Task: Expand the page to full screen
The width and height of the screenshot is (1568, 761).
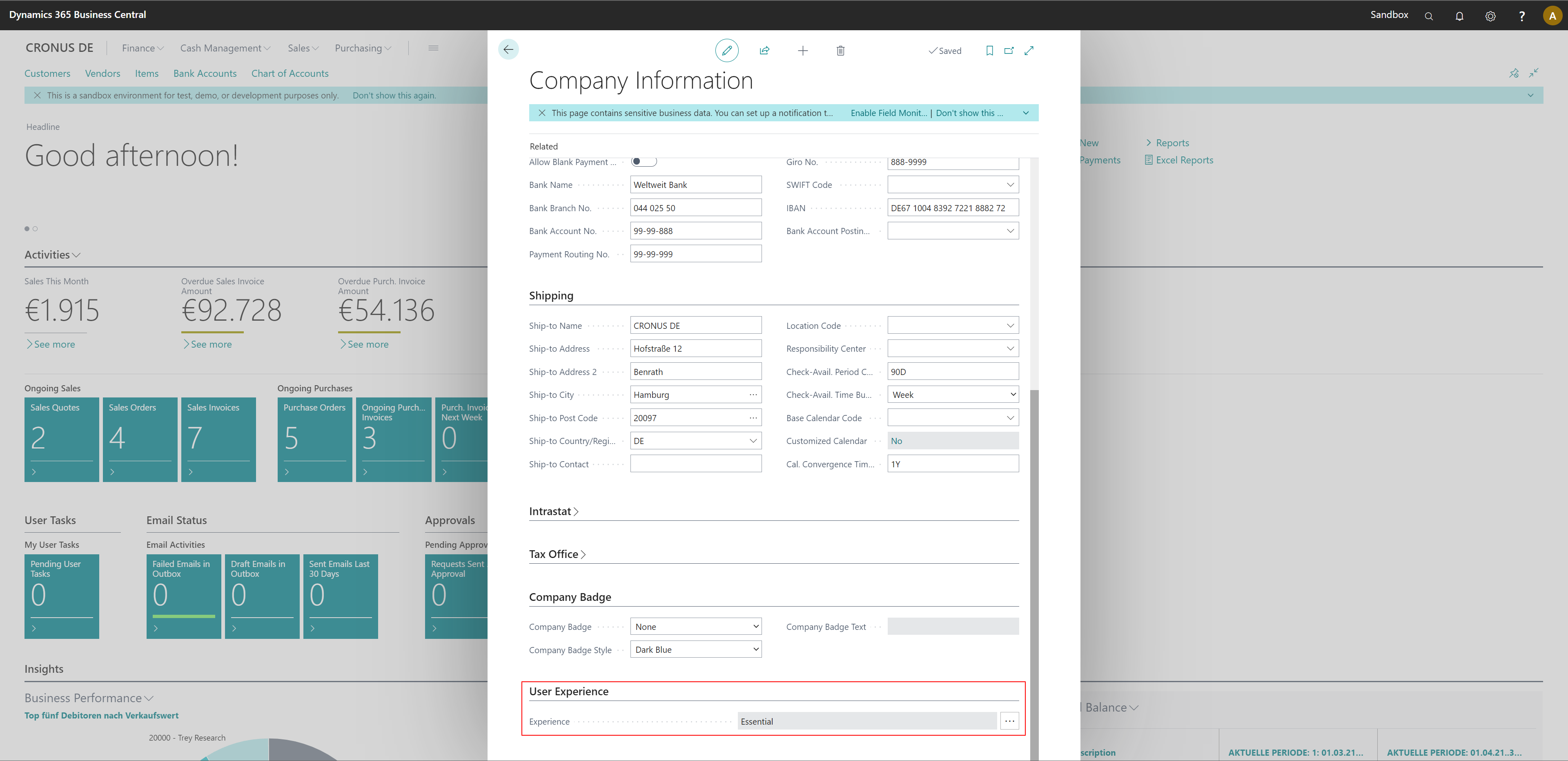Action: click(1029, 51)
